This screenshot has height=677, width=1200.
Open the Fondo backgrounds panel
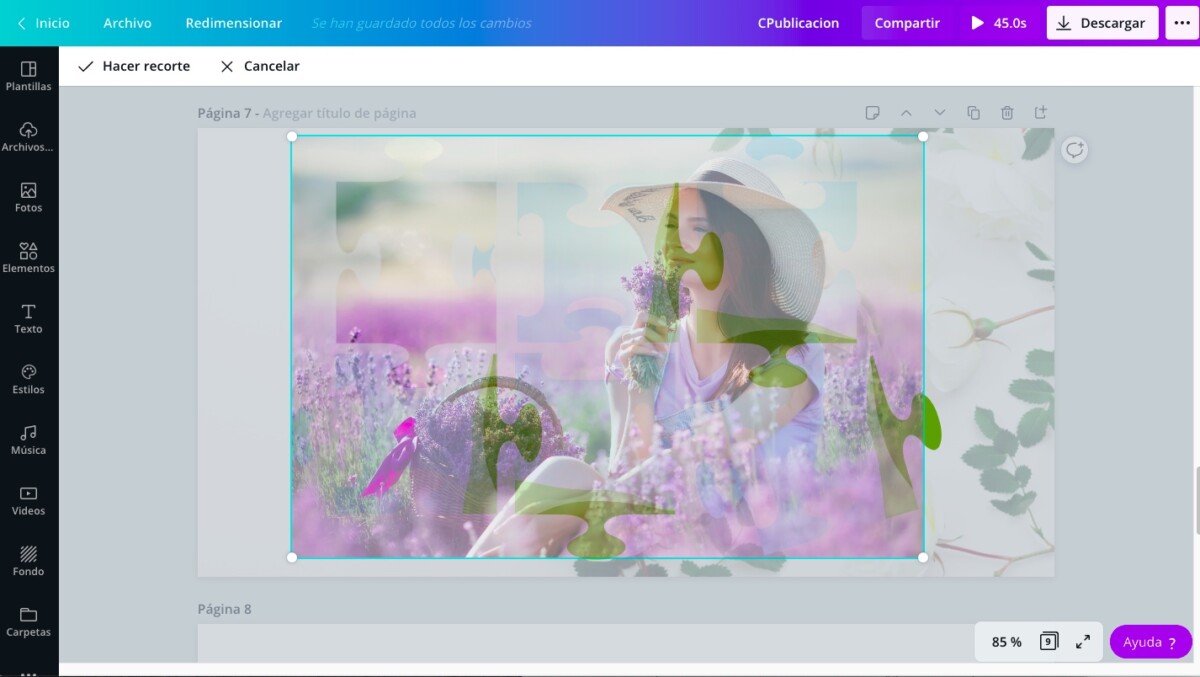tap(28, 561)
